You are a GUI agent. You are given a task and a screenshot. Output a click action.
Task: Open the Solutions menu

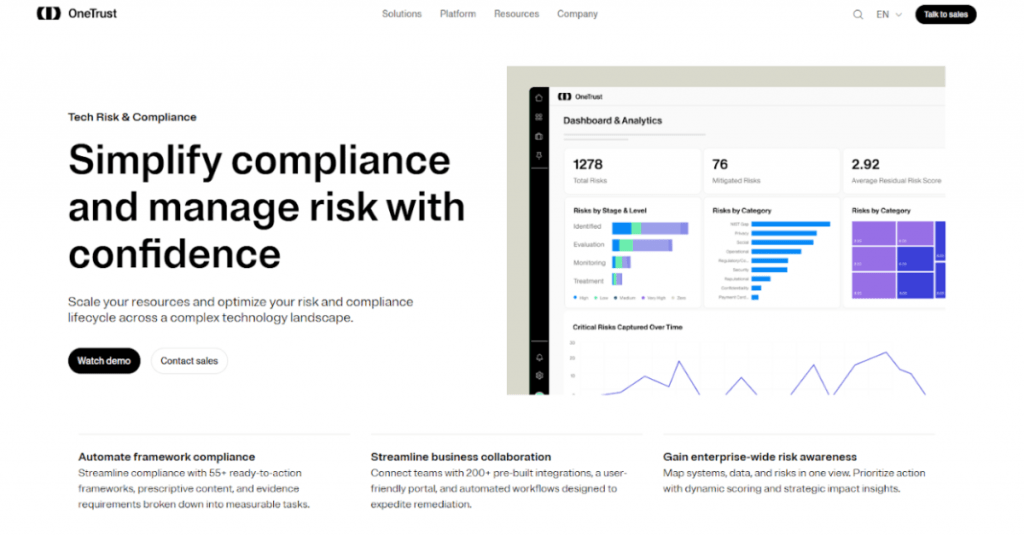click(x=402, y=14)
